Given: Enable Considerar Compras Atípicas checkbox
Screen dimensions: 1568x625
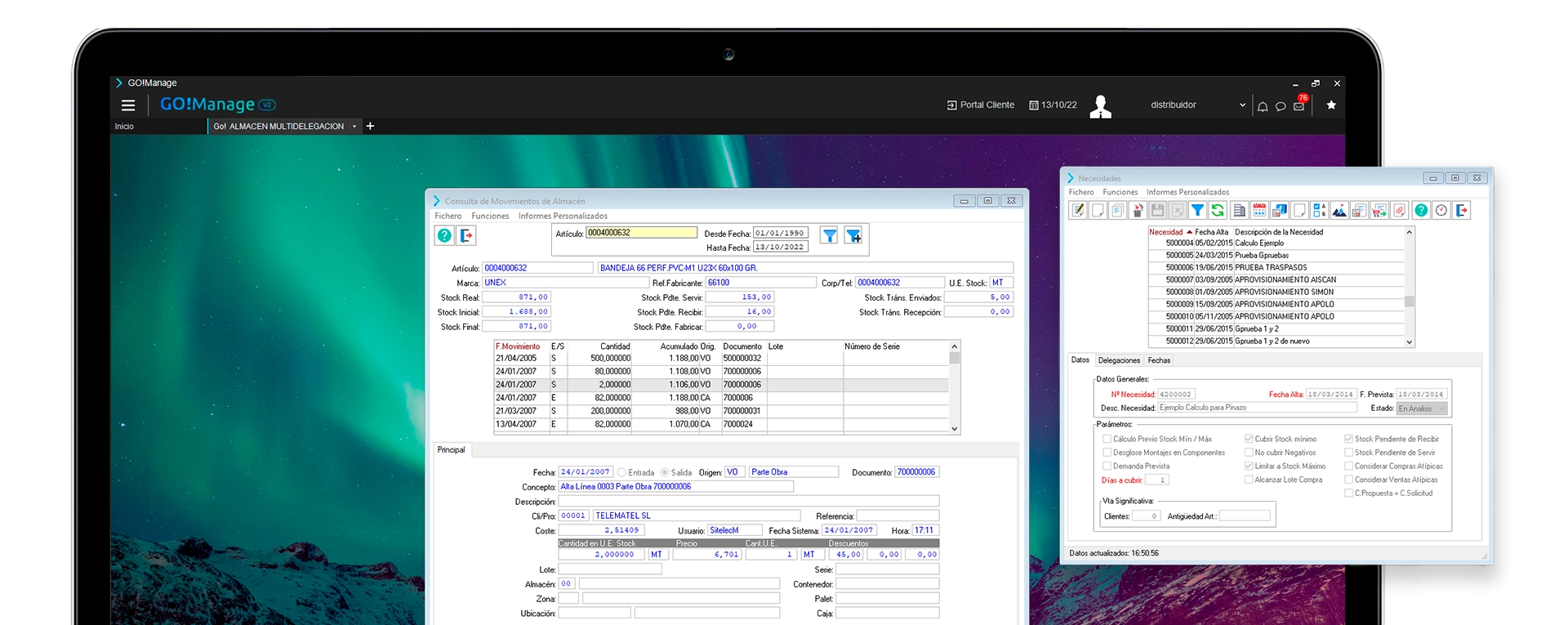Looking at the screenshot, I should [1349, 467].
